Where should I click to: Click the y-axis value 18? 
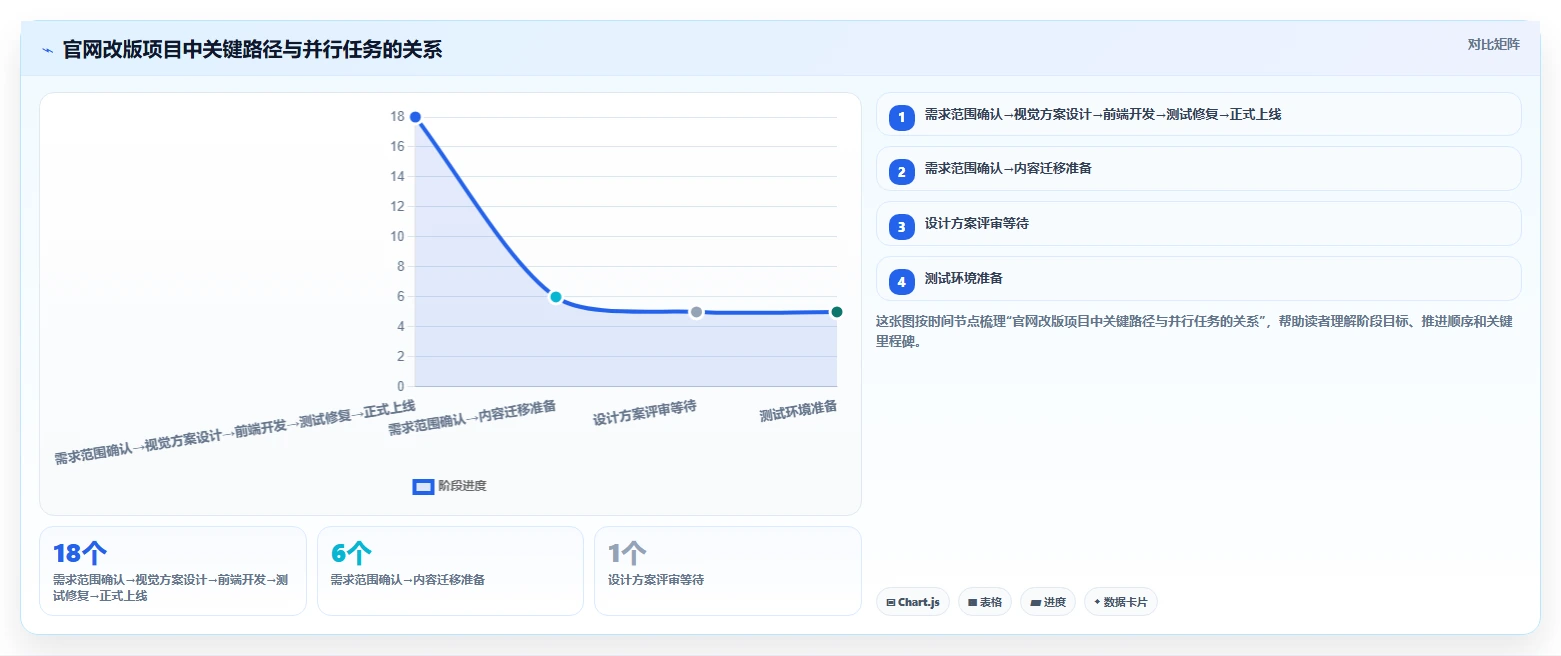[397, 117]
